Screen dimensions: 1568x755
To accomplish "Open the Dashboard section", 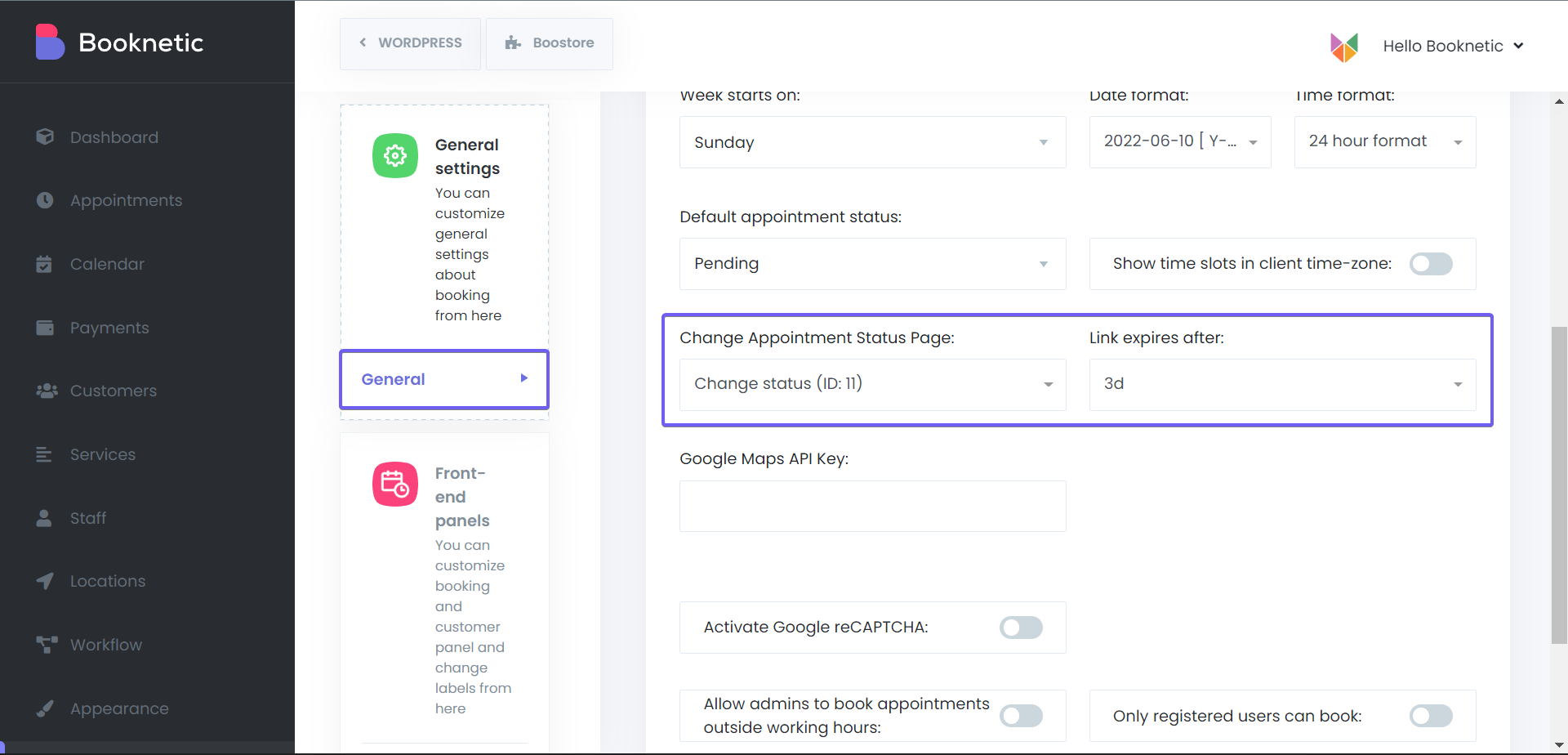I will point(114,137).
